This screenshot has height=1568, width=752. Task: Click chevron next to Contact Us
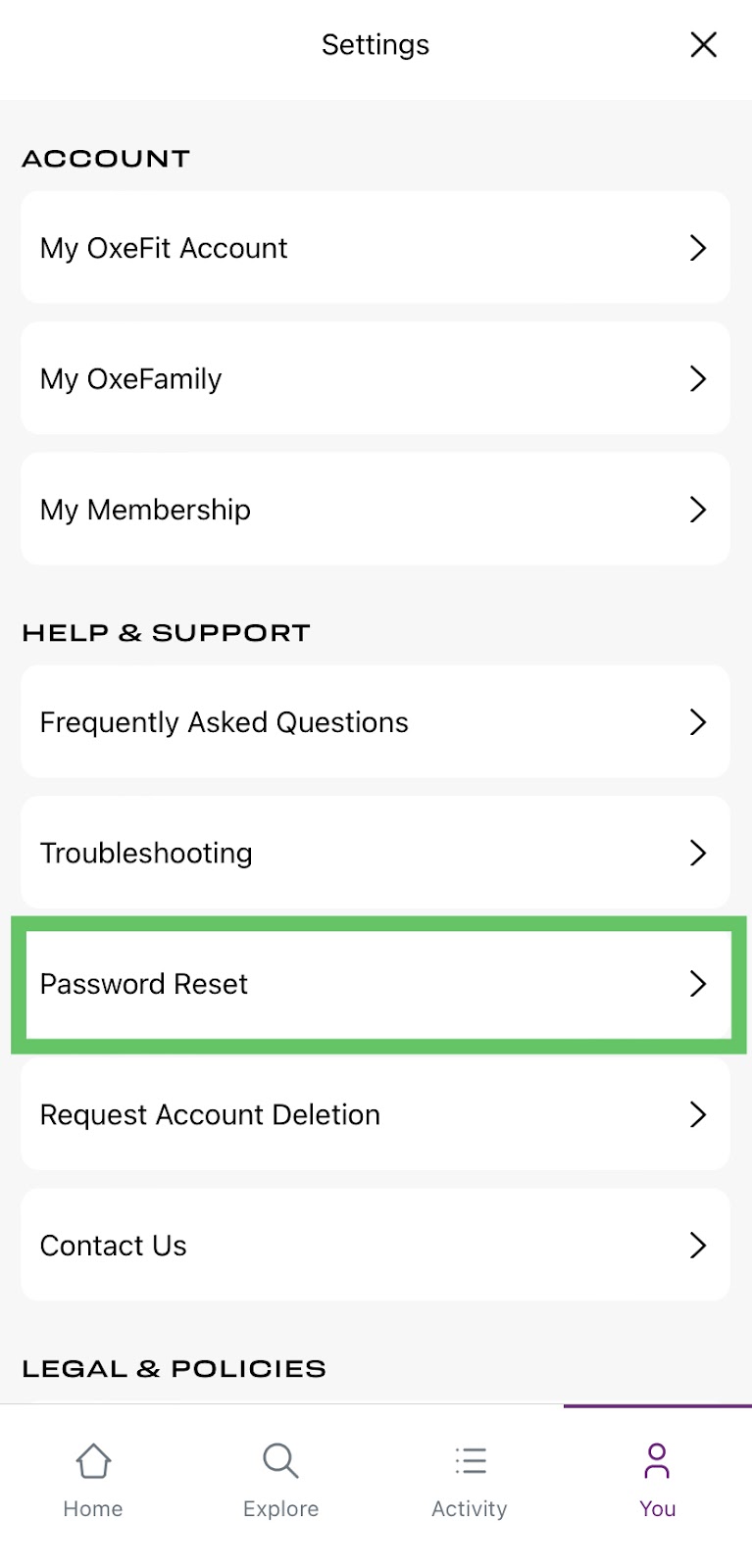click(697, 1246)
